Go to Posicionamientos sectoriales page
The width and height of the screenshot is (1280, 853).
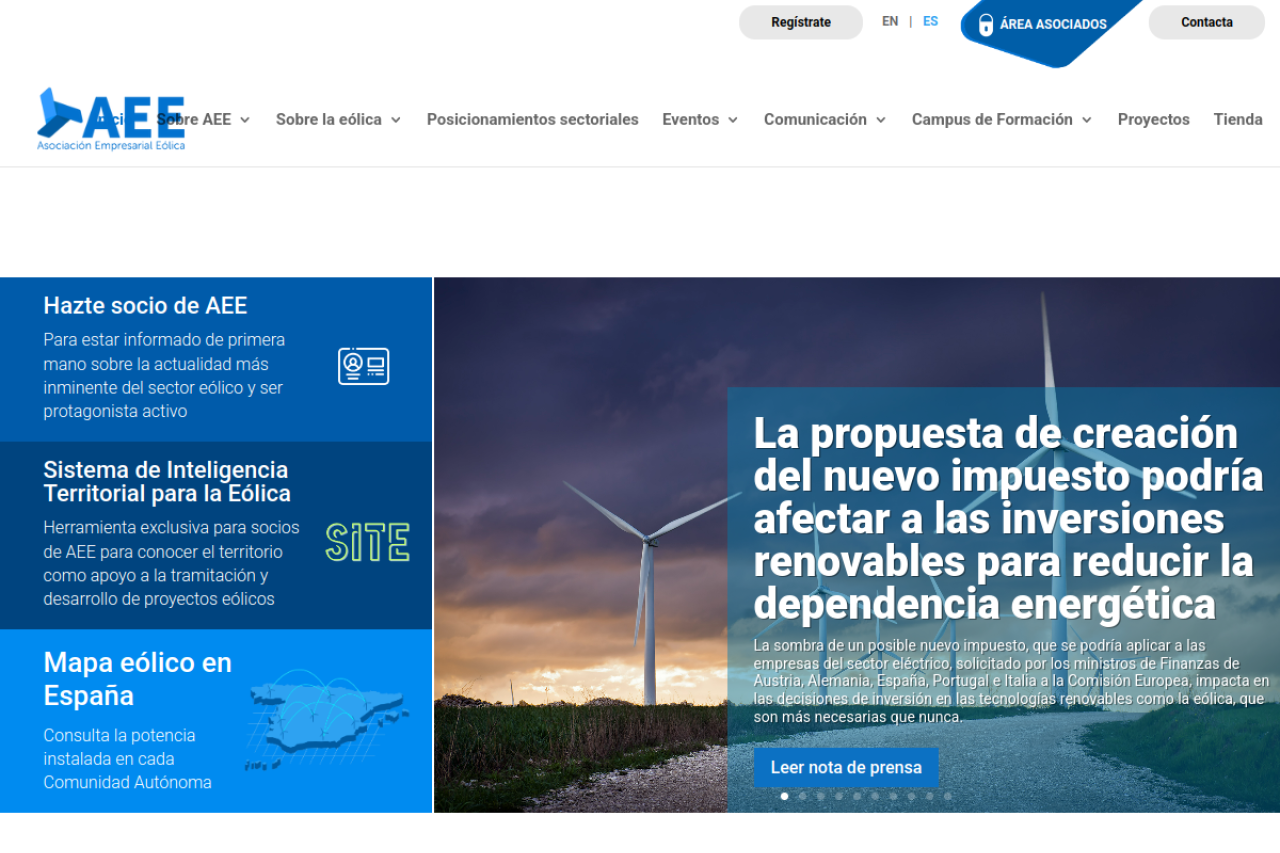[x=532, y=120]
